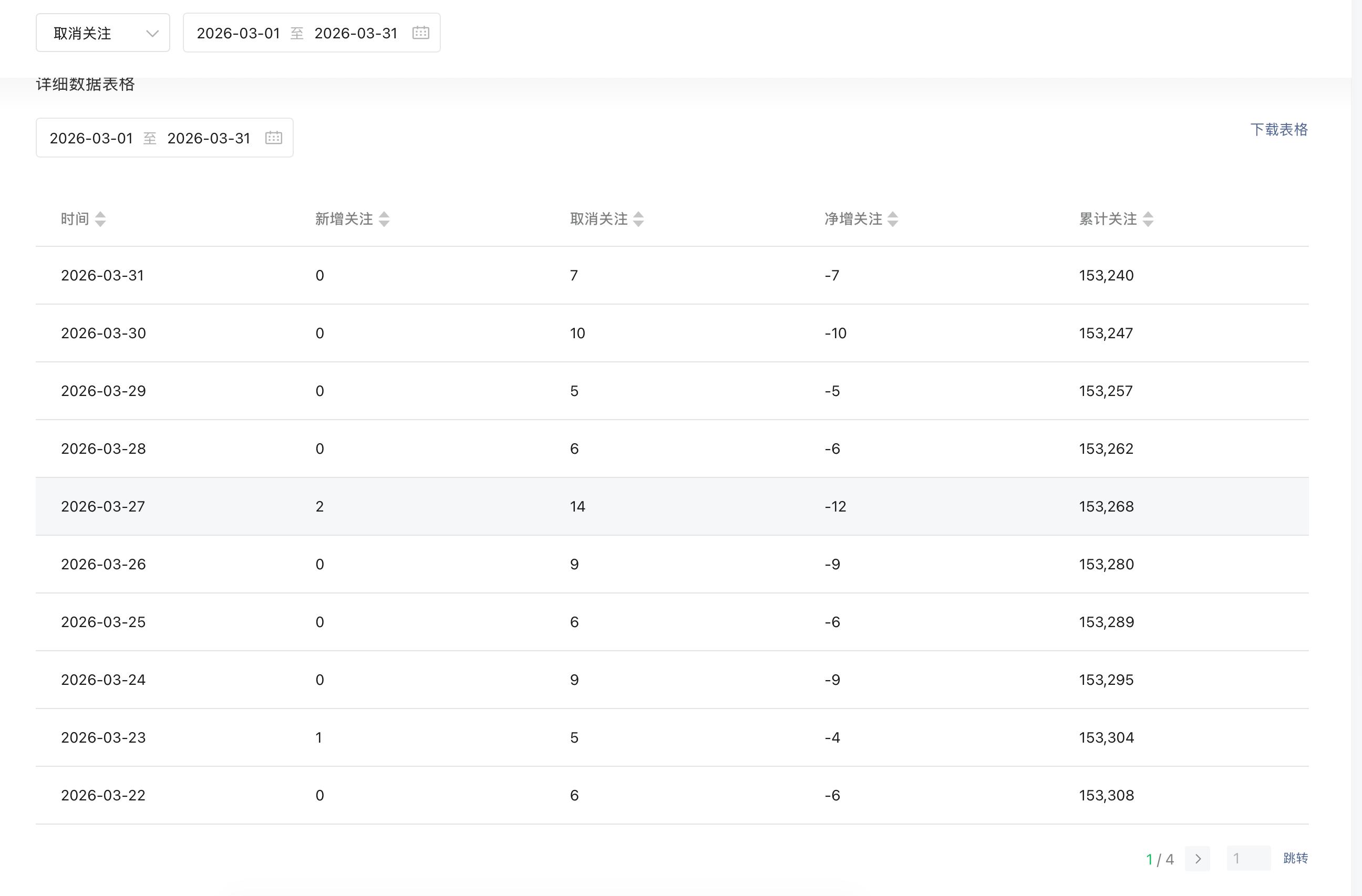Click table filter start date 2026-03-01

click(91, 138)
